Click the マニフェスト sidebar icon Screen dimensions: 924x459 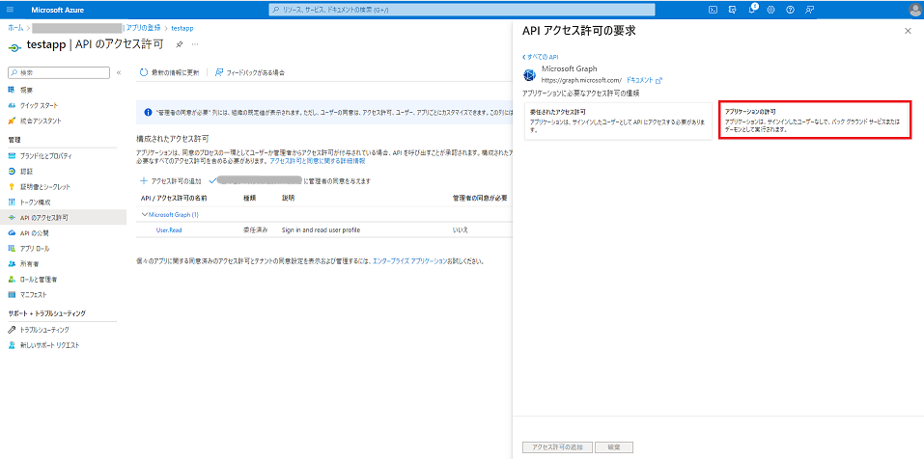[11, 294]
